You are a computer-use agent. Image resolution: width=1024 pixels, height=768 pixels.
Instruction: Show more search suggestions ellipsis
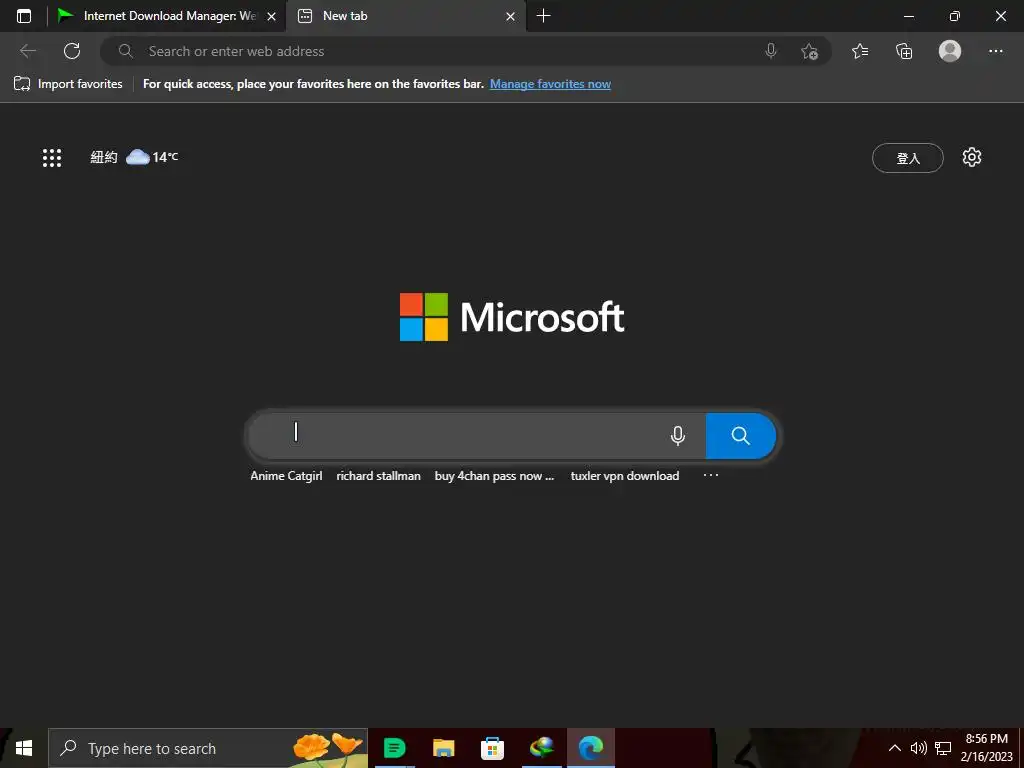tap(711, 475)
